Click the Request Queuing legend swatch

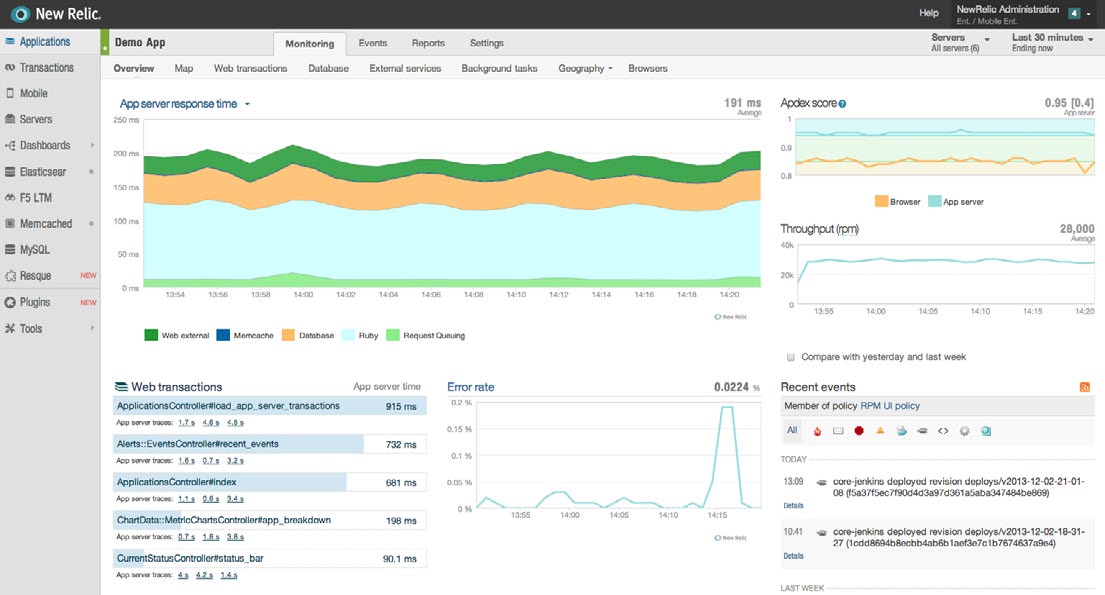[x=393, y=336]
